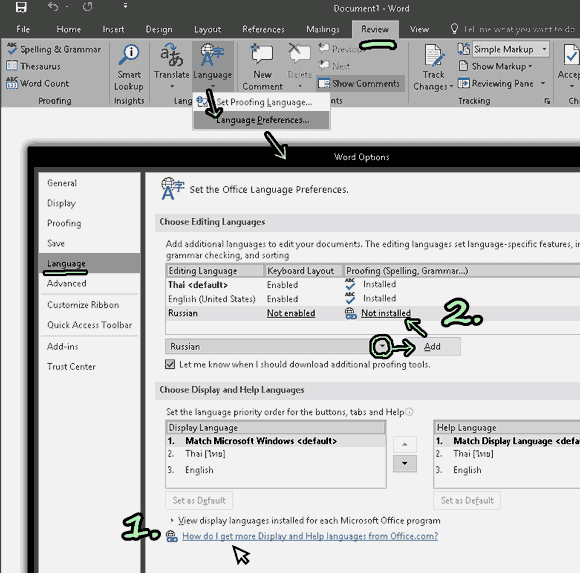The image size is (580, 573).
Task: Open Reviewing Pane
Action: [x=496, y=84]
